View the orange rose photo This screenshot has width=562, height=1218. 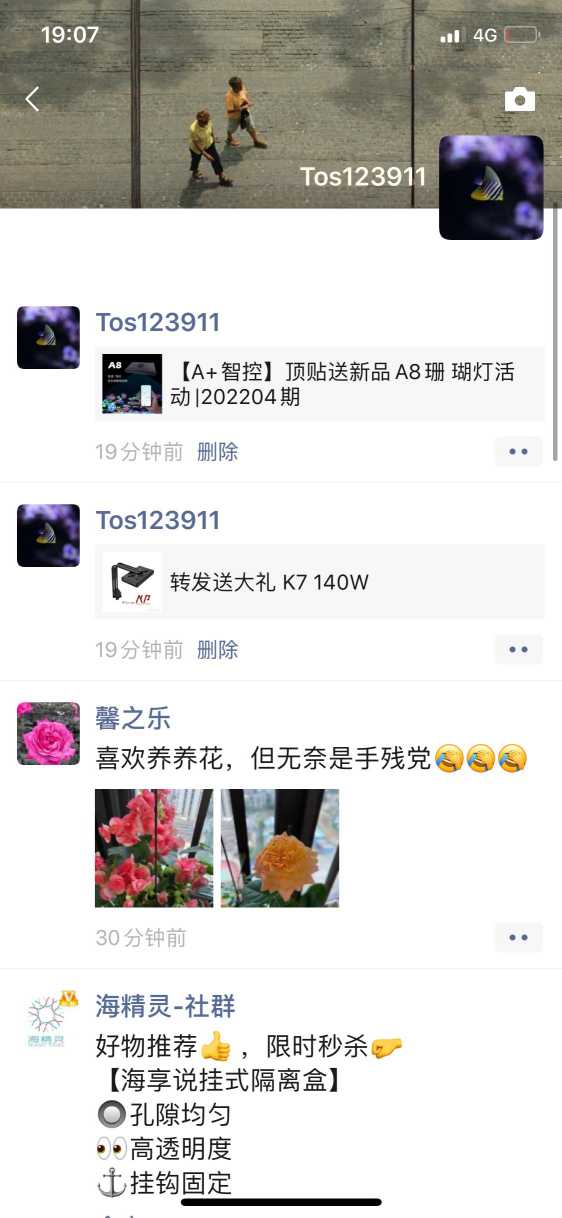coord(280,848)
